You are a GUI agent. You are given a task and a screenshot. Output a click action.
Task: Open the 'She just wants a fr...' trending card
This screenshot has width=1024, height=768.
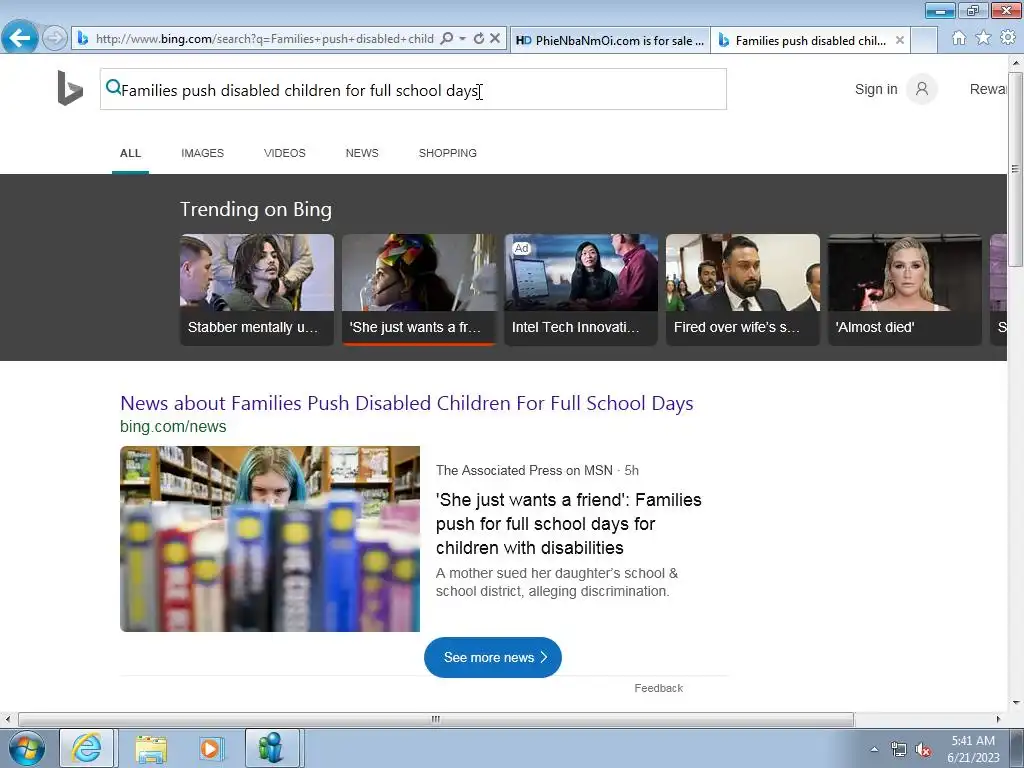point(419,289)
